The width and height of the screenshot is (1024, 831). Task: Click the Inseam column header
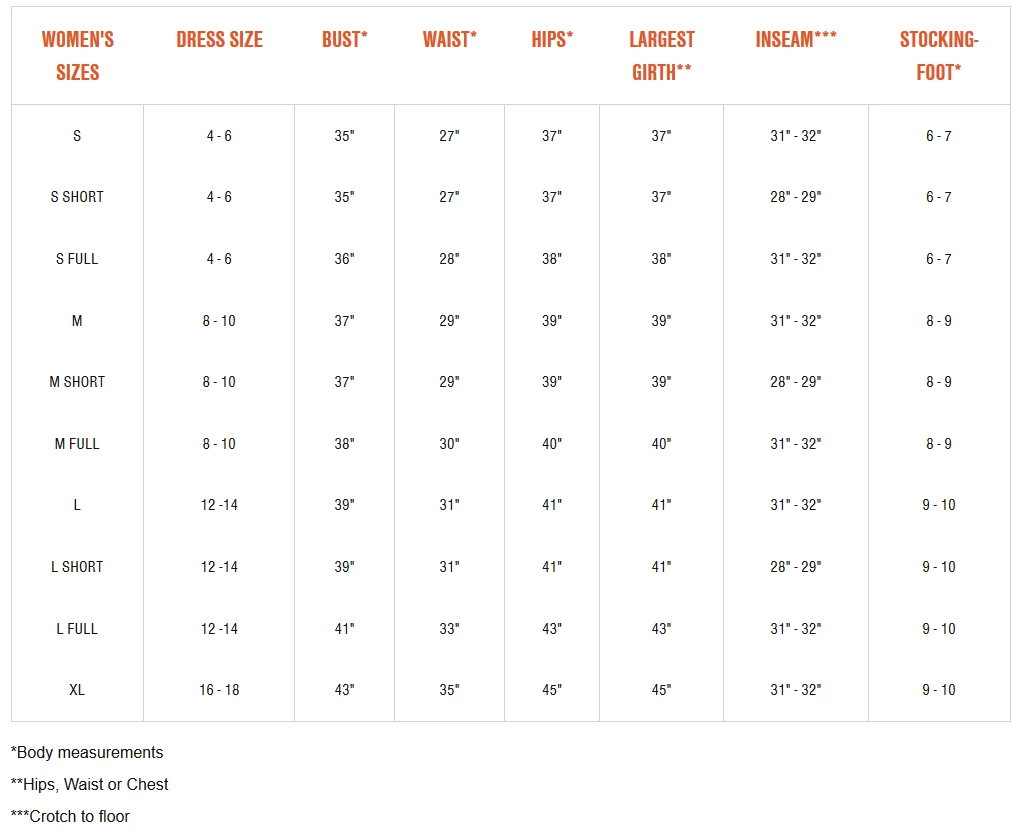coord(796,40)
